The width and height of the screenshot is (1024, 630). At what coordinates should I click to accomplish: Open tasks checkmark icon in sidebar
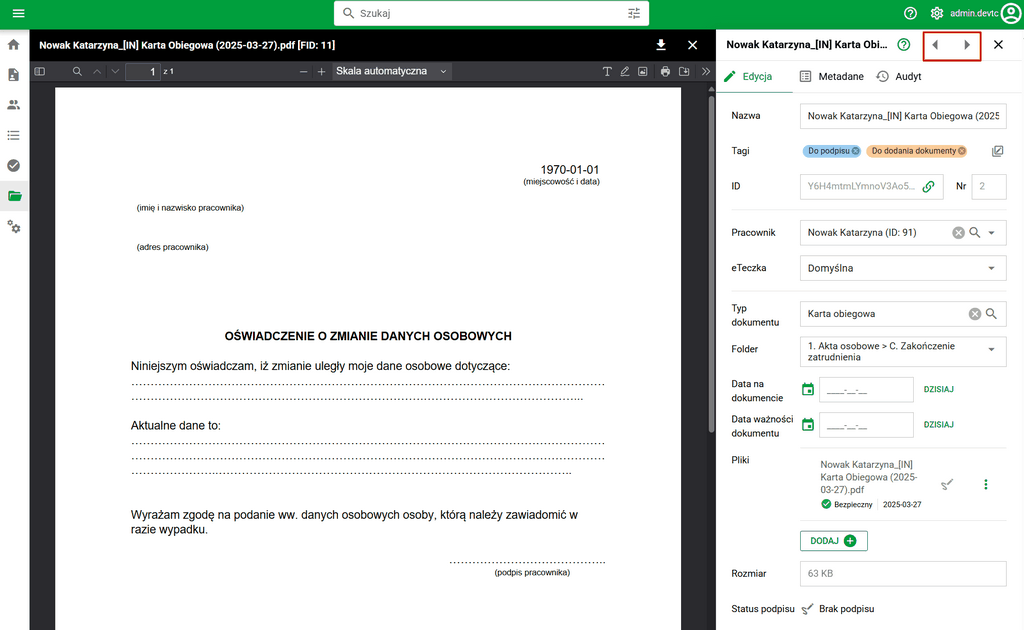pyautogui.click(x=14, y=166)
